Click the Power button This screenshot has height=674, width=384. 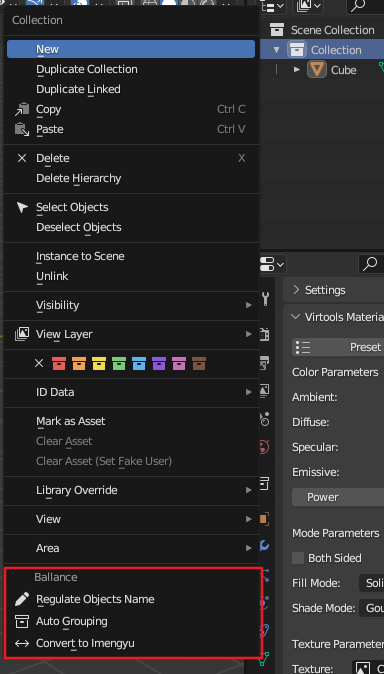click(338, 497)
